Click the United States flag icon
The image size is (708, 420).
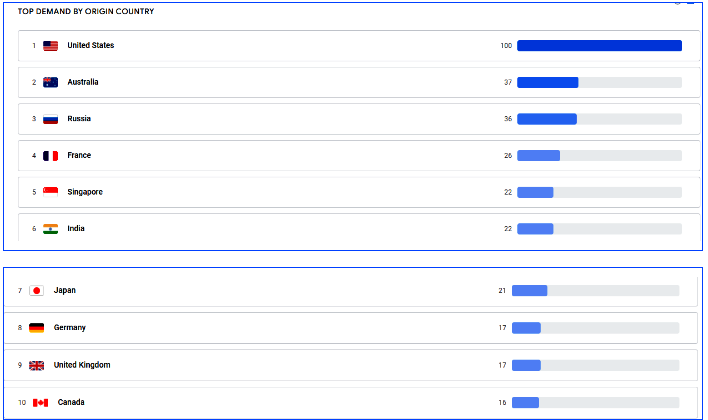tap(50, 46)
